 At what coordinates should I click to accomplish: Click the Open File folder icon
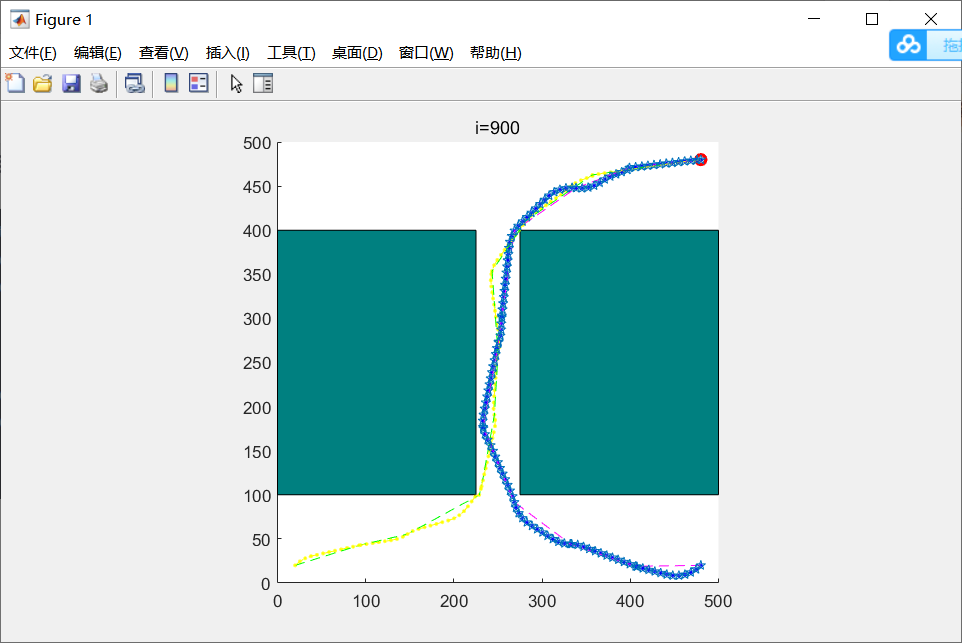click(x=43, y=83)
